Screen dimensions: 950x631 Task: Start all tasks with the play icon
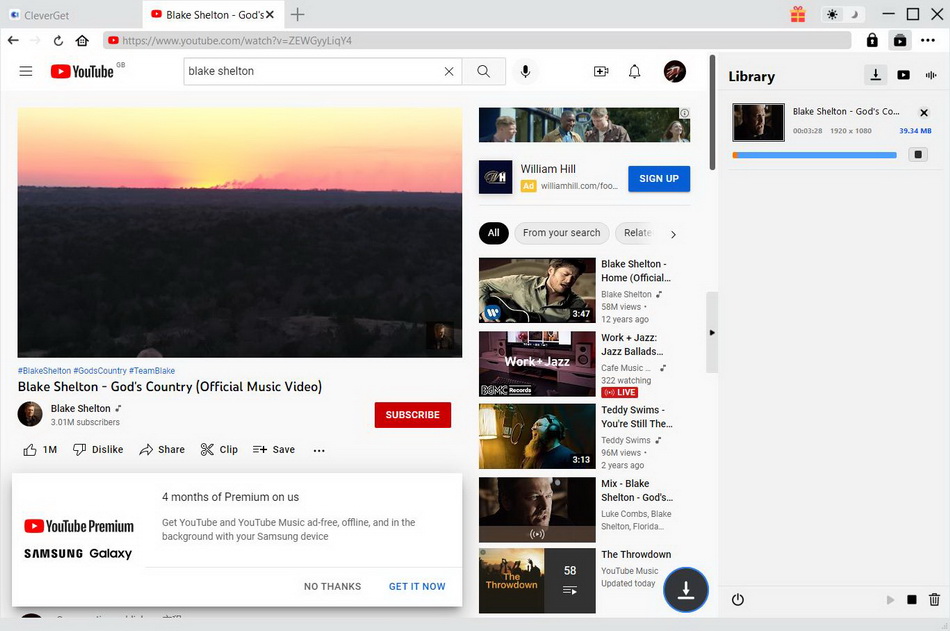point(890,599)
